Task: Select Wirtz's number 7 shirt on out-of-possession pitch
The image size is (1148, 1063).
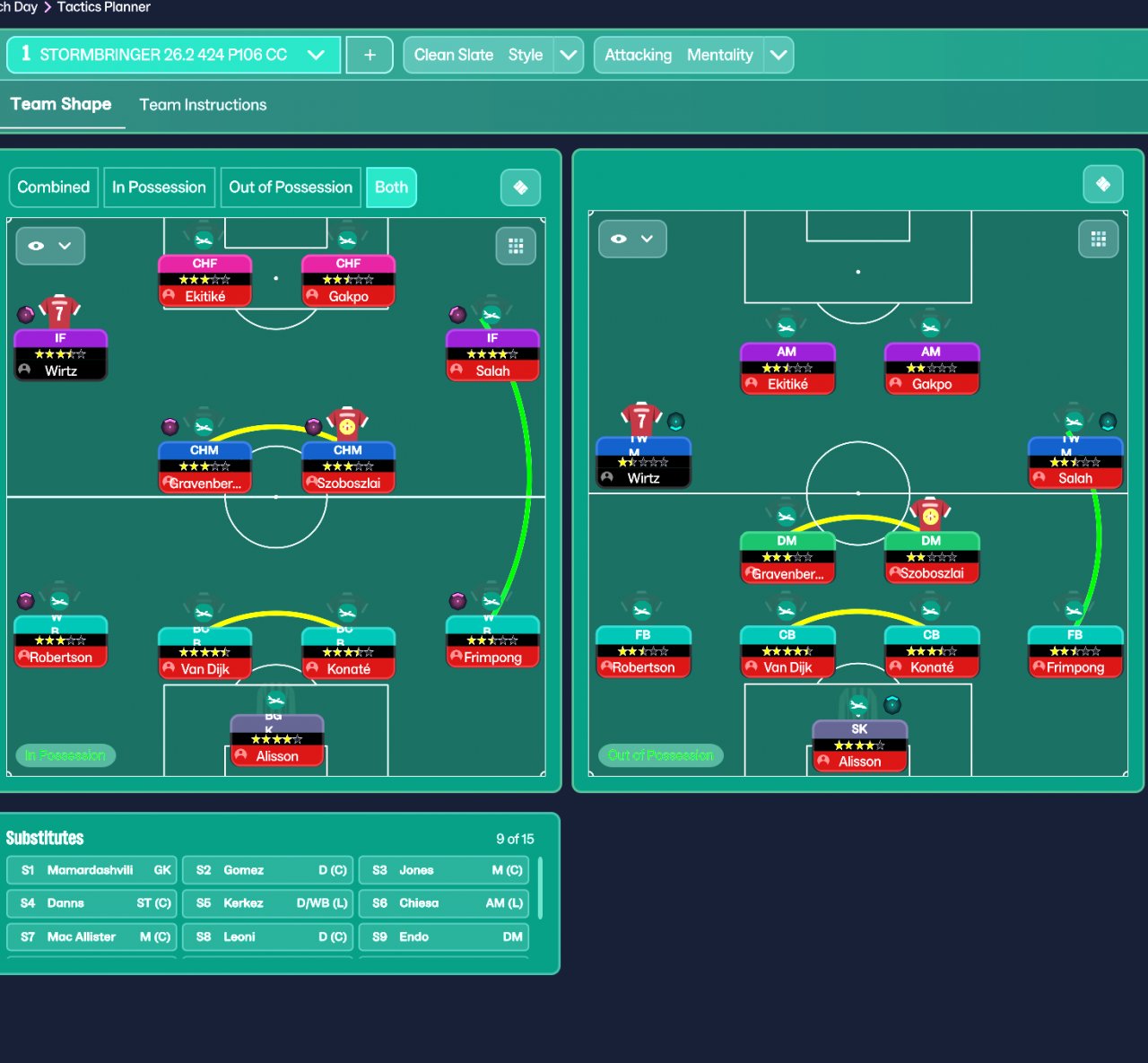Action: click(641, 418)
